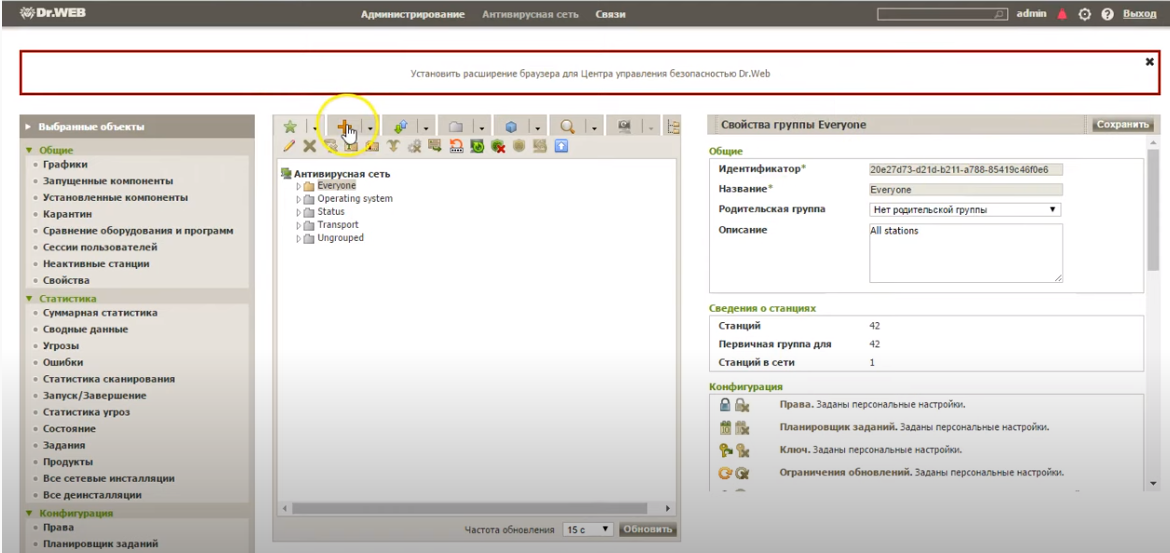Click the green shield with red X icon
This screenshot has height=553, width=1170.
coord(498,146)
